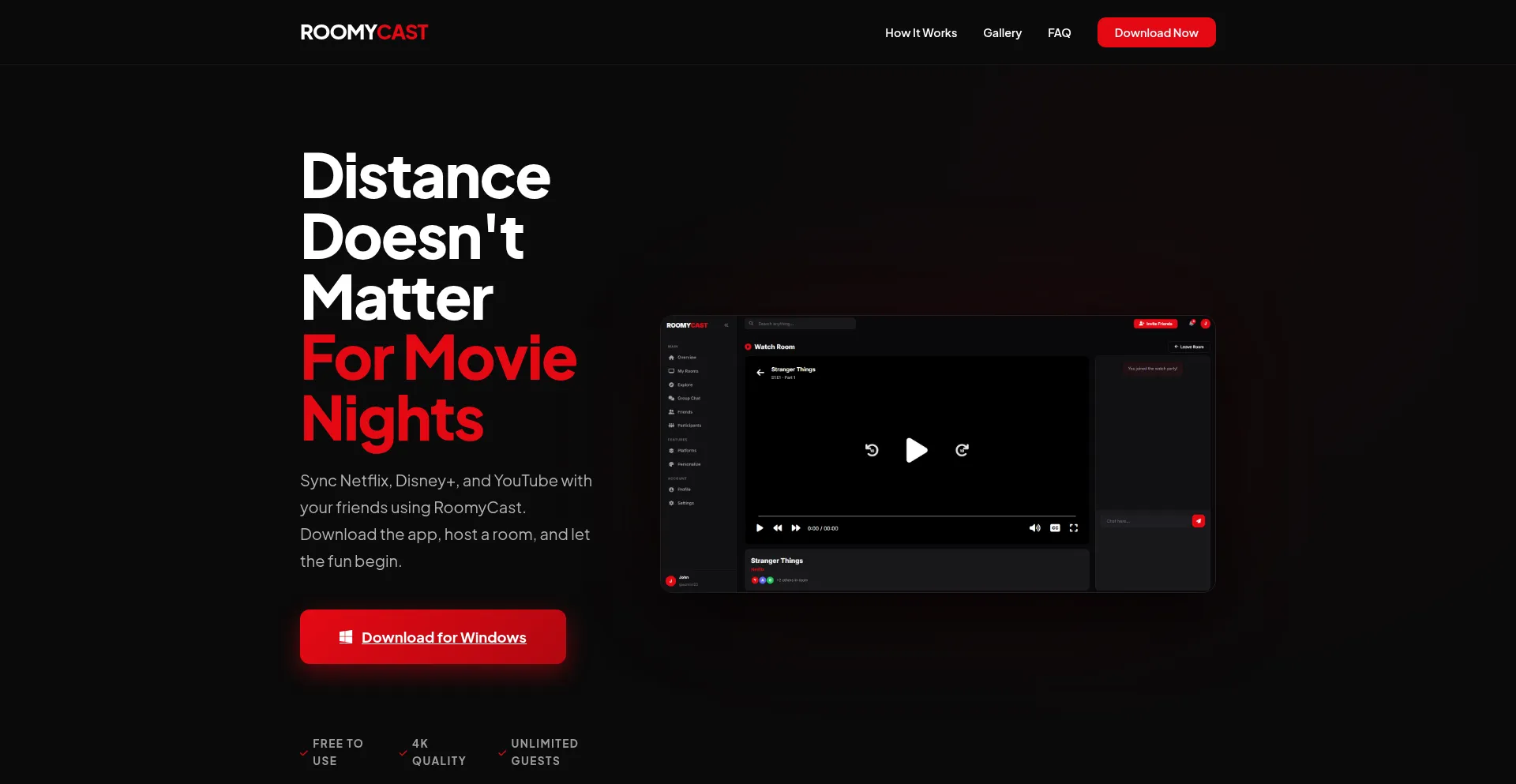Click Personalize in preview sidebar
The height and width of the screenshot is (784, 1516).
(x=685, y=464)
